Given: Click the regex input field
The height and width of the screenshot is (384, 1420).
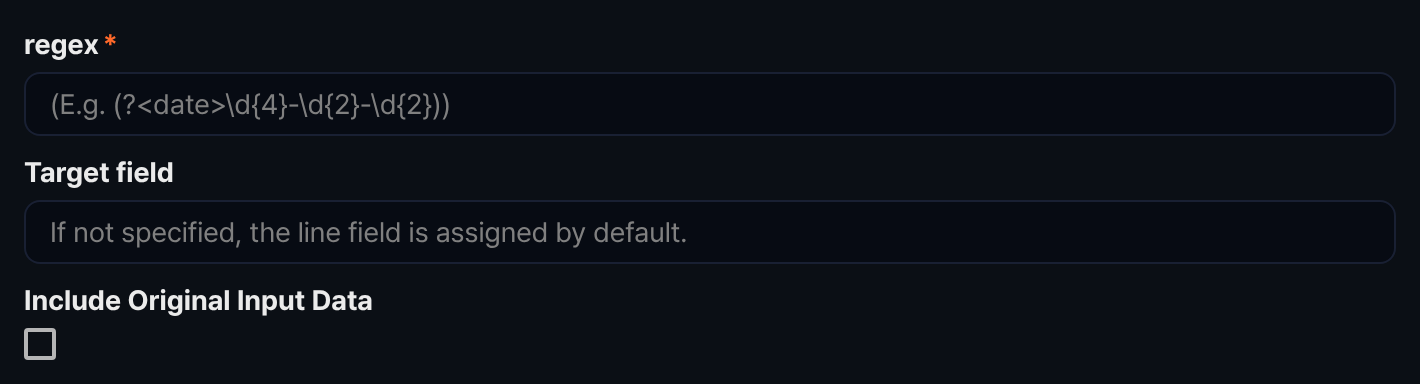Looking at the screenshot, I should [709, 104].
